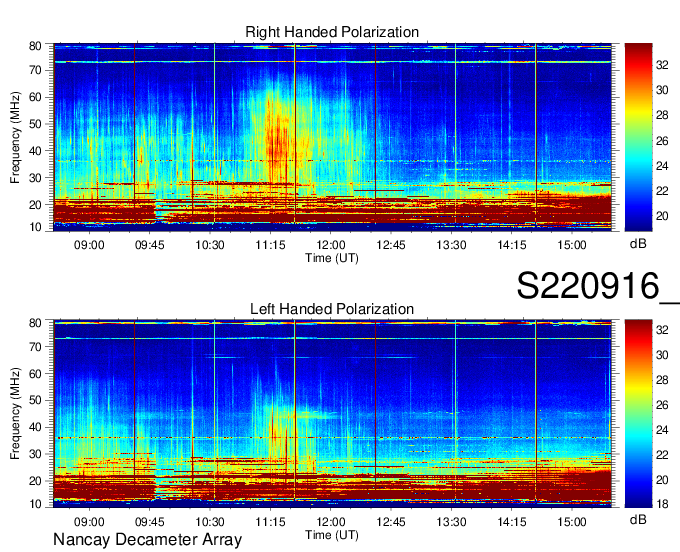
Task: Click Frequency (MHz) axis label of top plot
Action: click(x=15, y=137)
